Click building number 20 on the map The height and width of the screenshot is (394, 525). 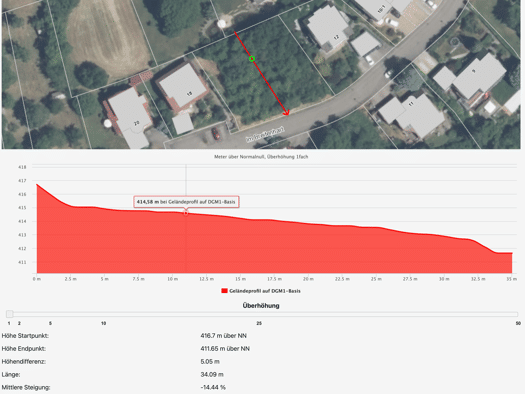click(x=137, y=123)
